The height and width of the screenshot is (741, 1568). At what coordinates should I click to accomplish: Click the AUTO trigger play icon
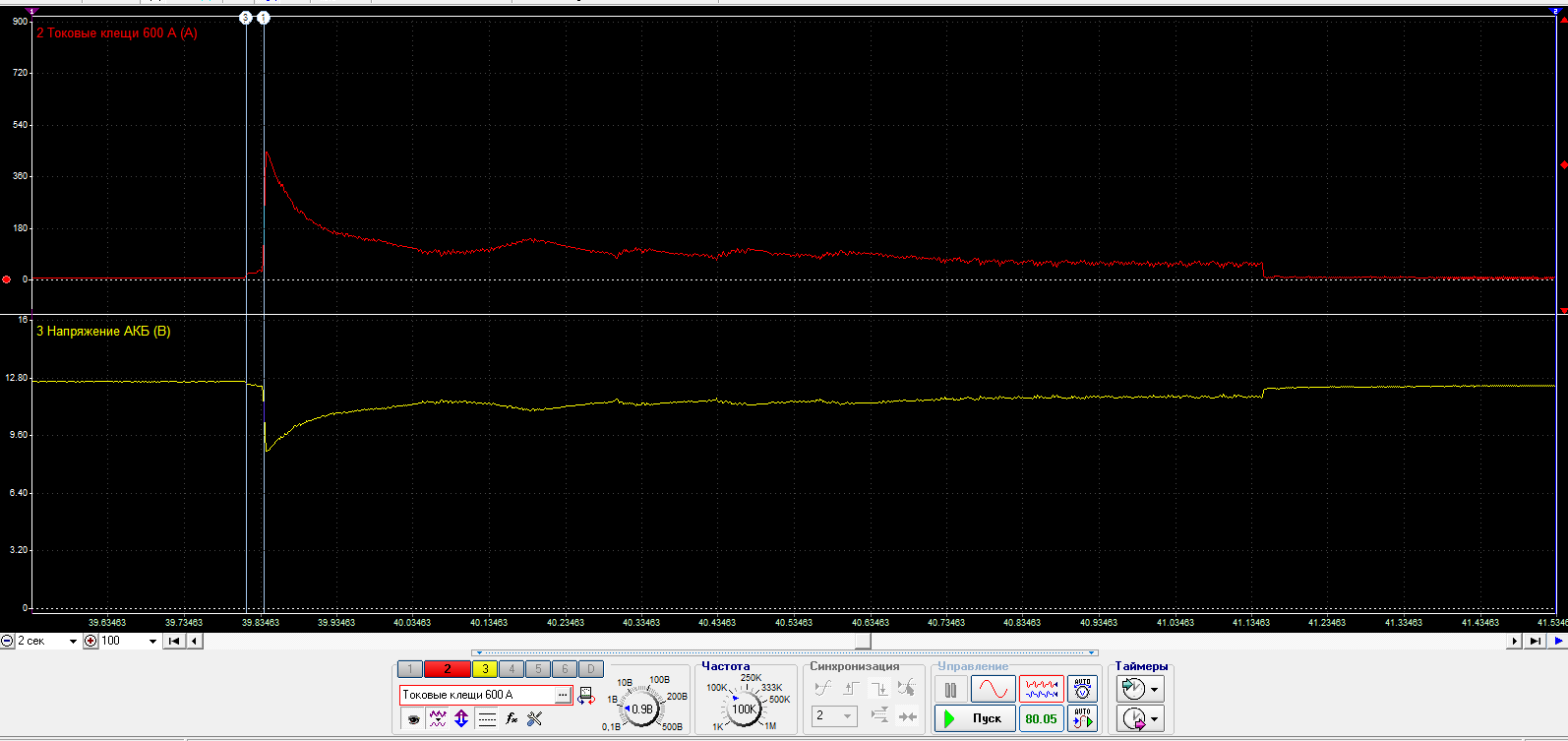[1082, 718]
